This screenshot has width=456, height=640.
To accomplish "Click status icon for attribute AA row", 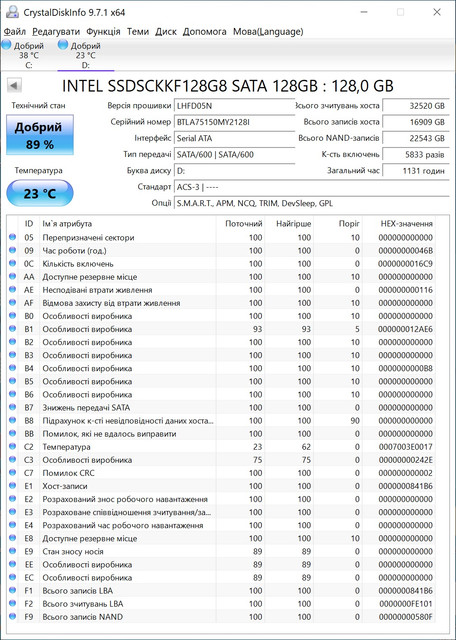I will pyautogui.click(x=13, y=276).
